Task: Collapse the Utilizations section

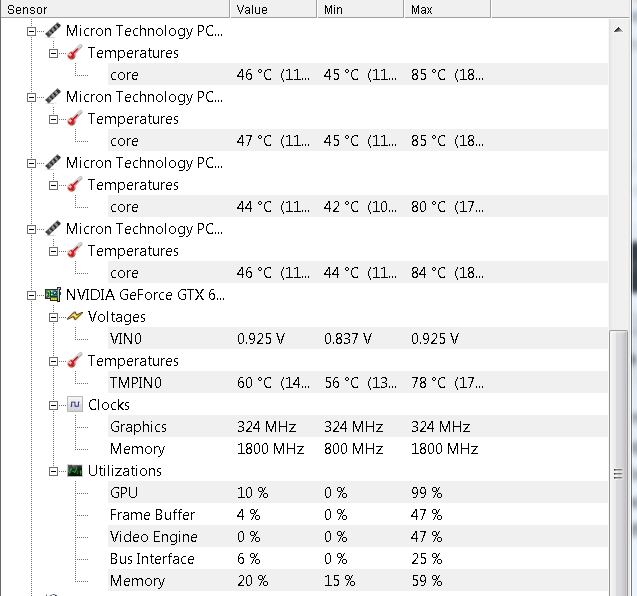Action: tap(53, 471)
